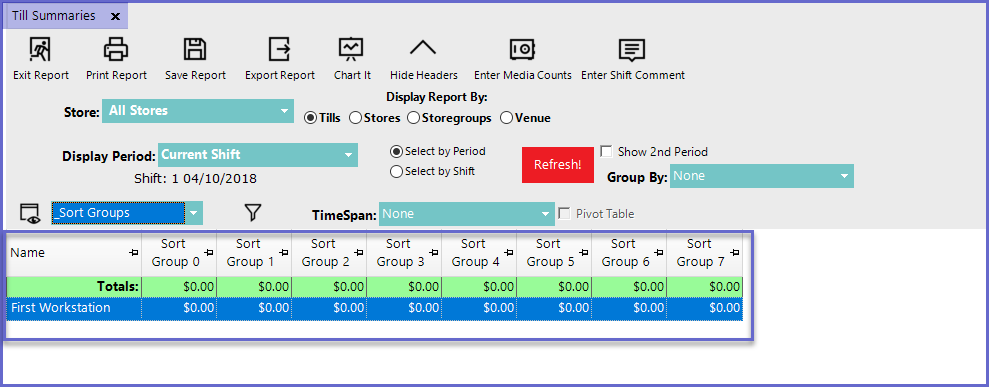Click Totals Sort Group 4 value
The height and width of the screenshot is (387, 989).
click(479, 287)
